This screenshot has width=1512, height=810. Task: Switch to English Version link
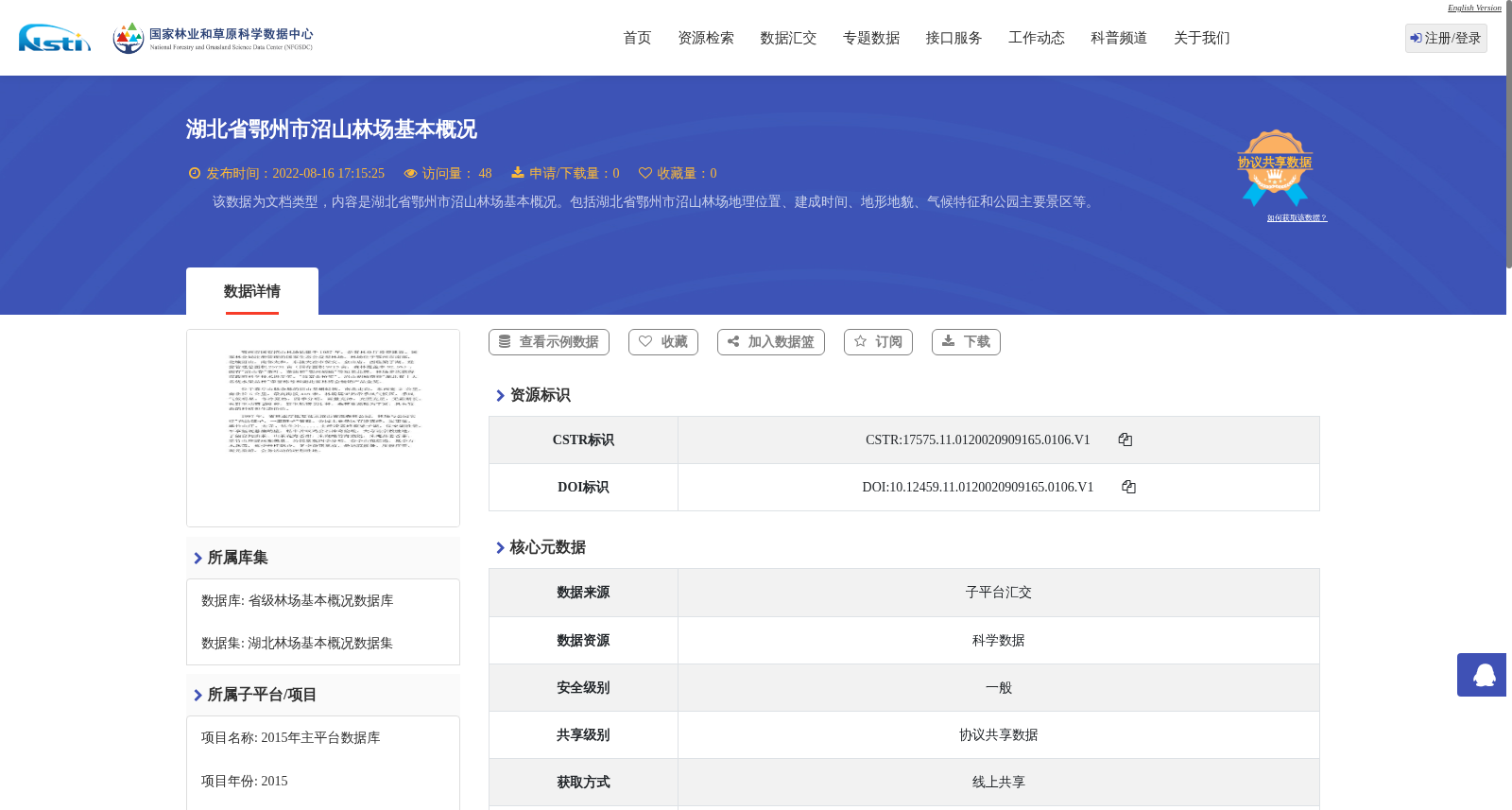[x=1474, y=8]
